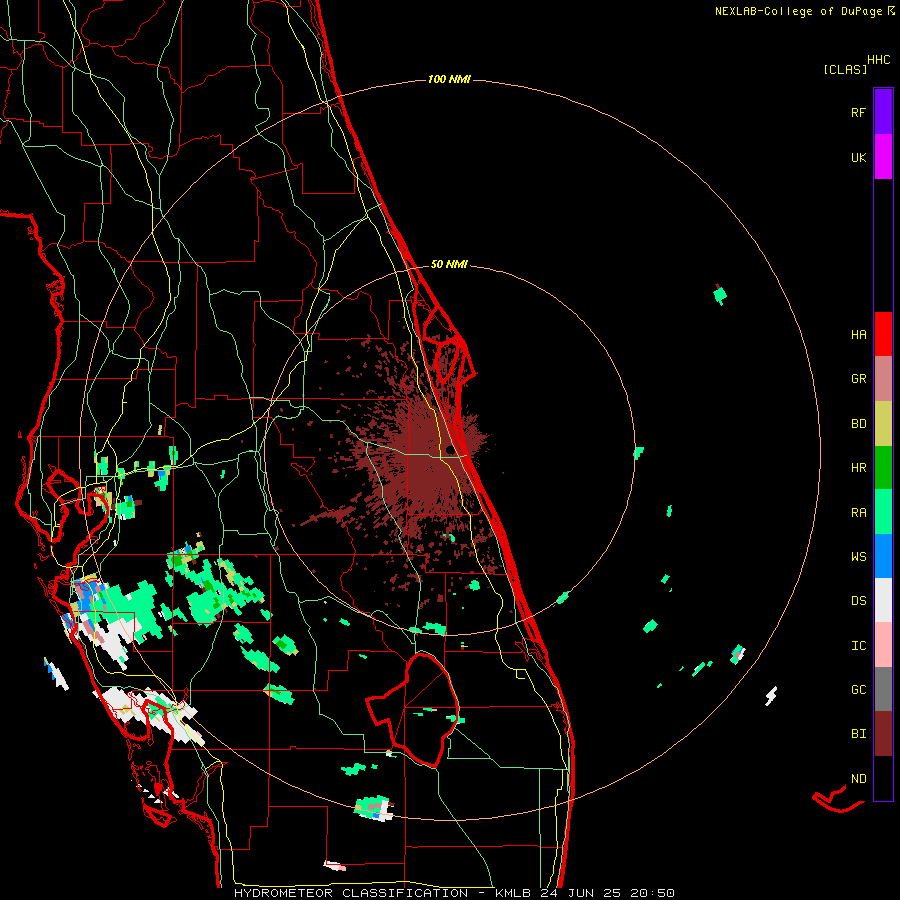Viewport: 900px width, 900px height.
Task: Click the black radar site dot at center
Action: (x=449, y=449)
